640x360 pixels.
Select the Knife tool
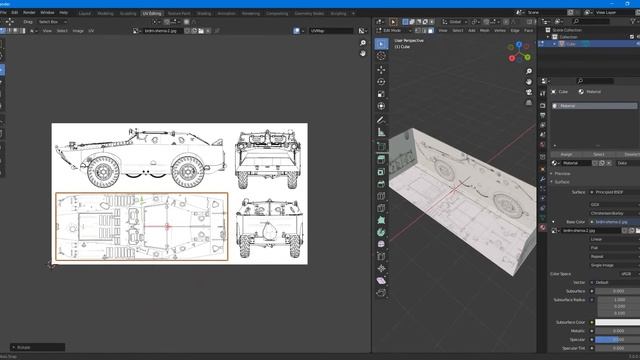(x=381, y=208)
